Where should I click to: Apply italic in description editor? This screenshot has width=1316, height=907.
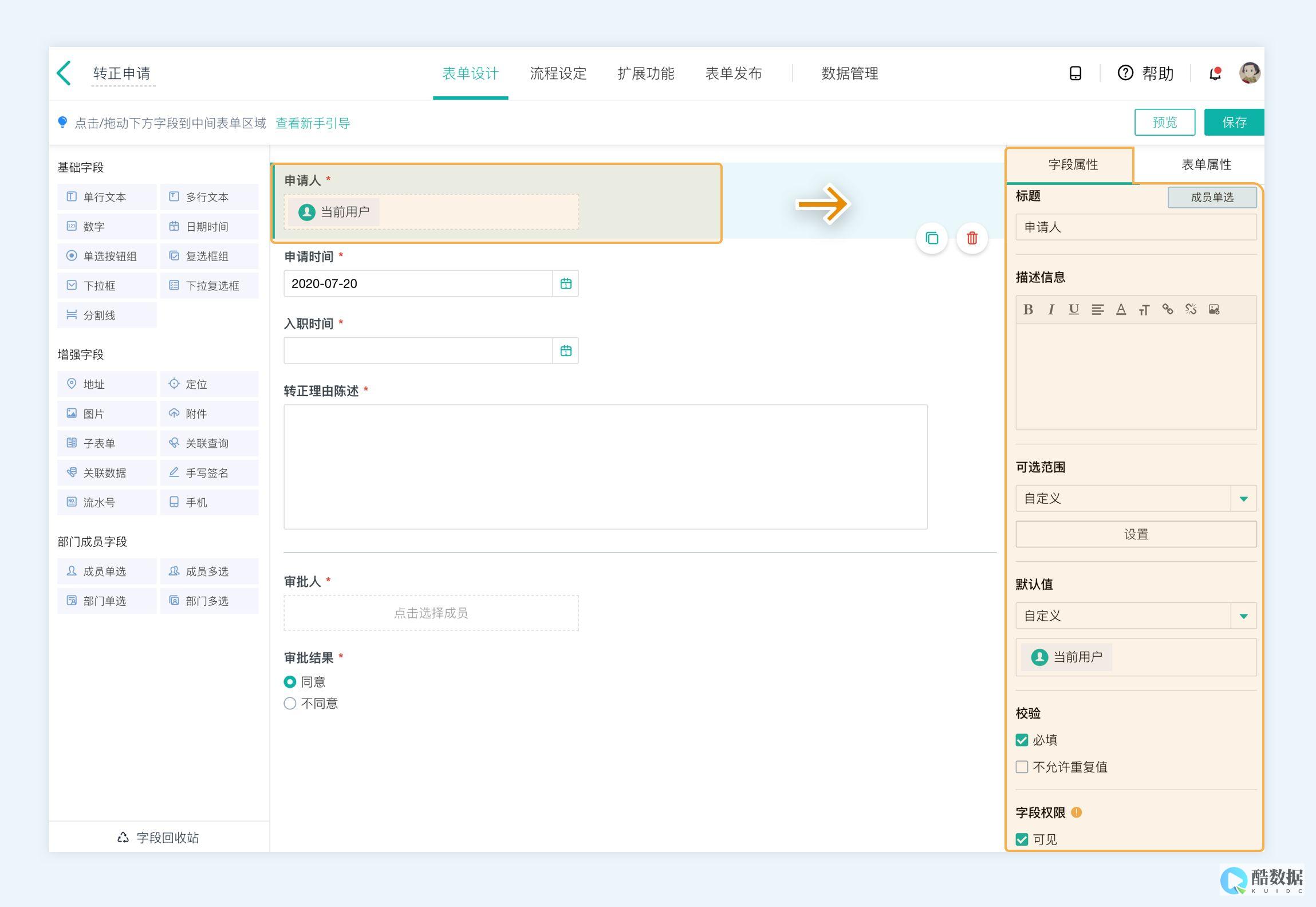(1051, 310)
